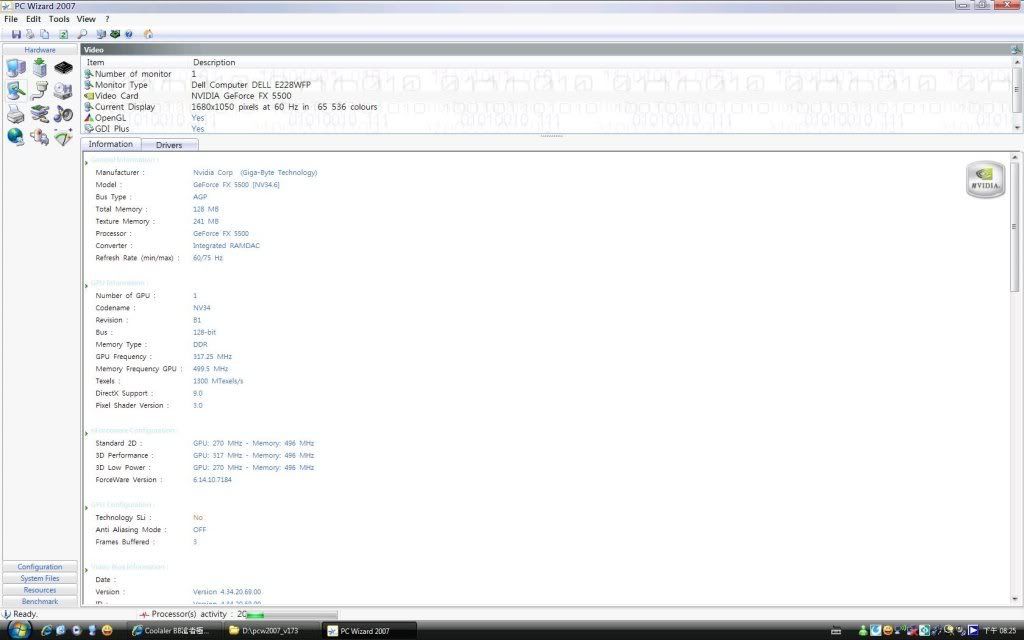This screenshot has height=640, width=1024.
Task: Open the Benchmark section button
Action: coord(40,601)
